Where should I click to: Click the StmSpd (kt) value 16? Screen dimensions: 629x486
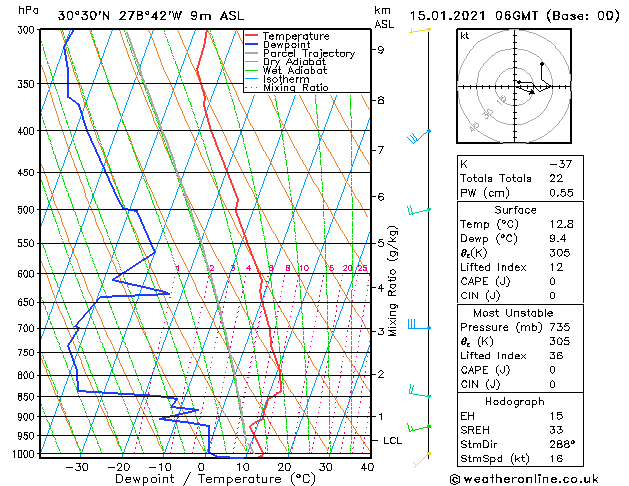tap(556, 458)
